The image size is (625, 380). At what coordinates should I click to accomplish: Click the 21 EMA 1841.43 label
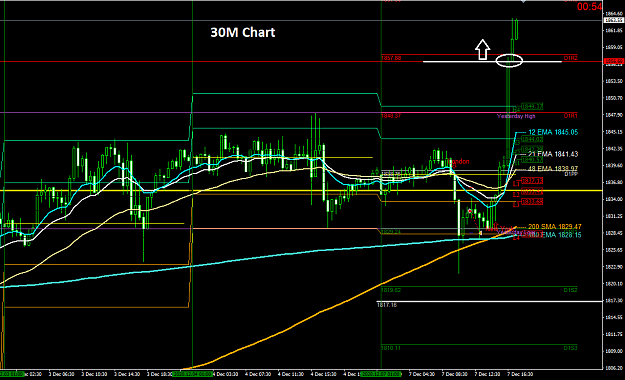pos(553,154)
